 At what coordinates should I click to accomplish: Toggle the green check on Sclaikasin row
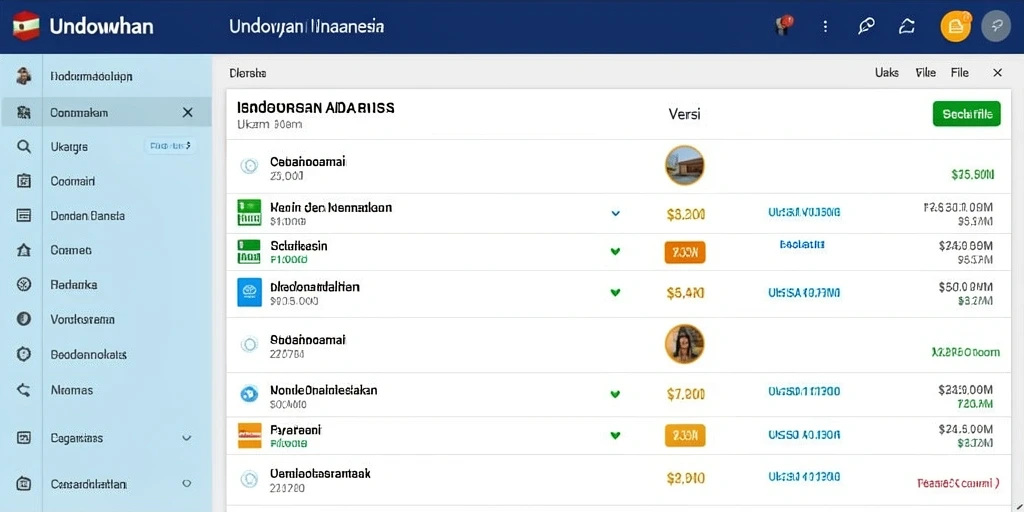615,251
